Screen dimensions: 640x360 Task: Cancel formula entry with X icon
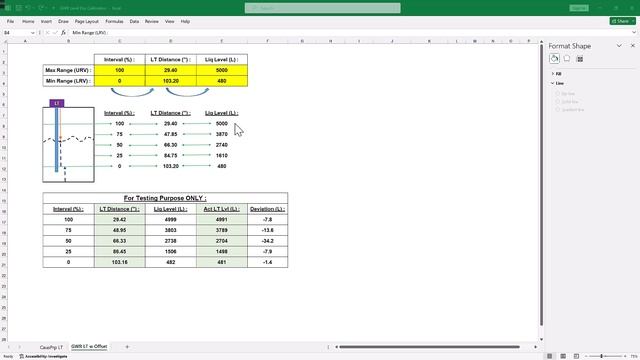(x=47, y=33)
